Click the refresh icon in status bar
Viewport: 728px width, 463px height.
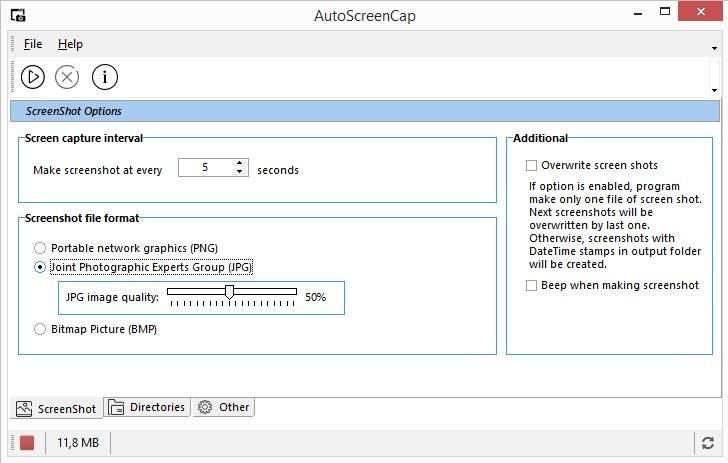708,442
